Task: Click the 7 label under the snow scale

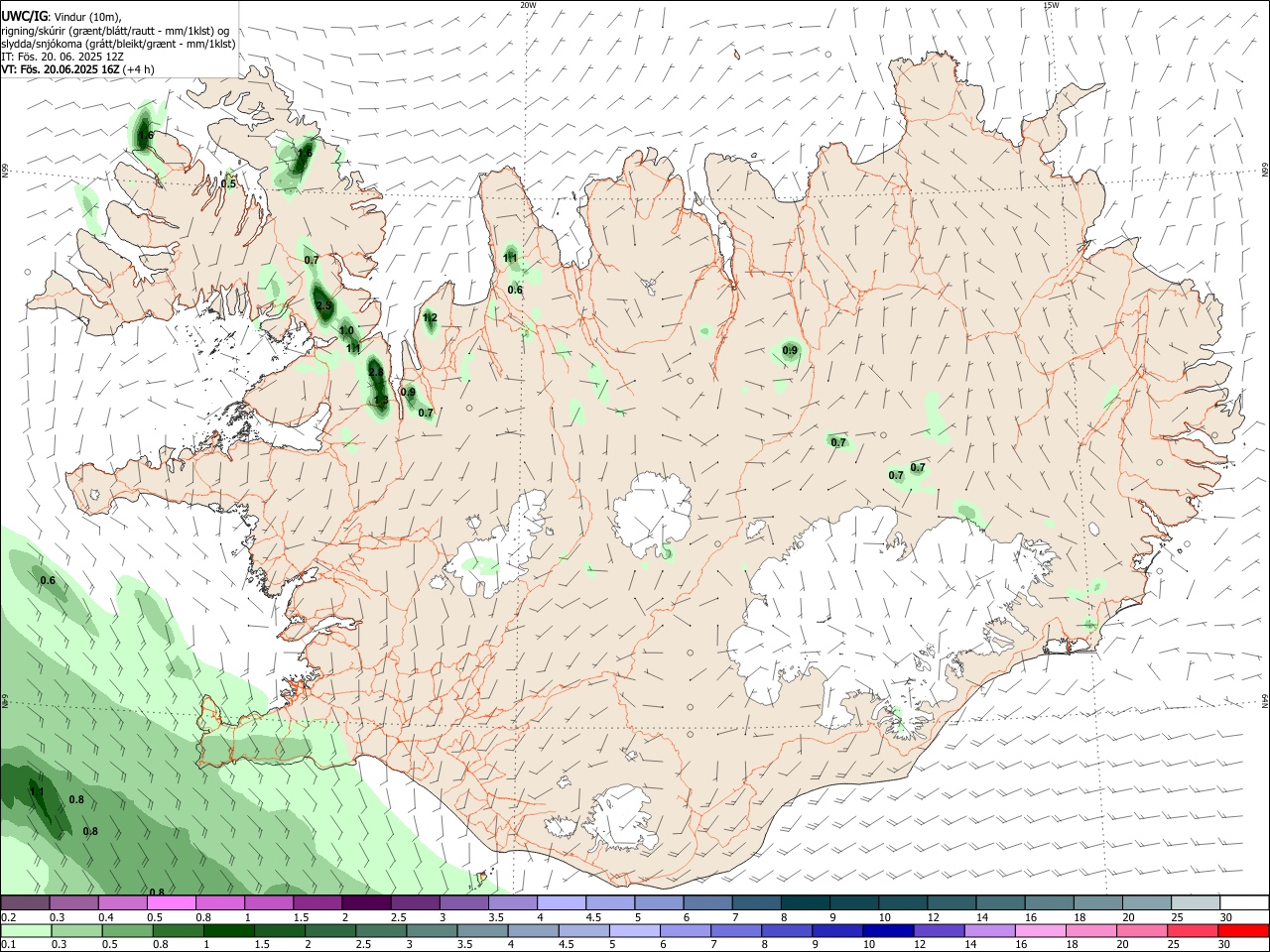Action: (735, 917)
